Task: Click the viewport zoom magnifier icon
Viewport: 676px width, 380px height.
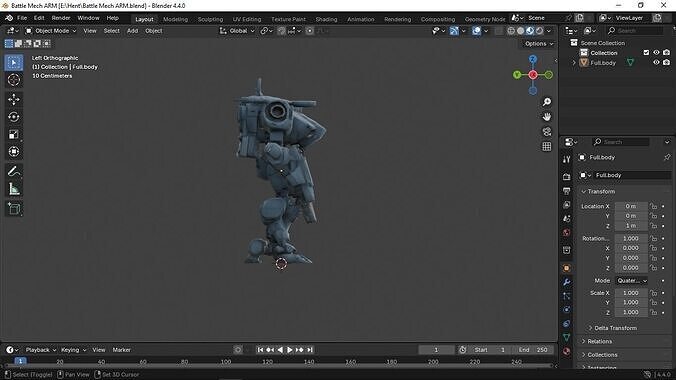Action: pos(547,102)
